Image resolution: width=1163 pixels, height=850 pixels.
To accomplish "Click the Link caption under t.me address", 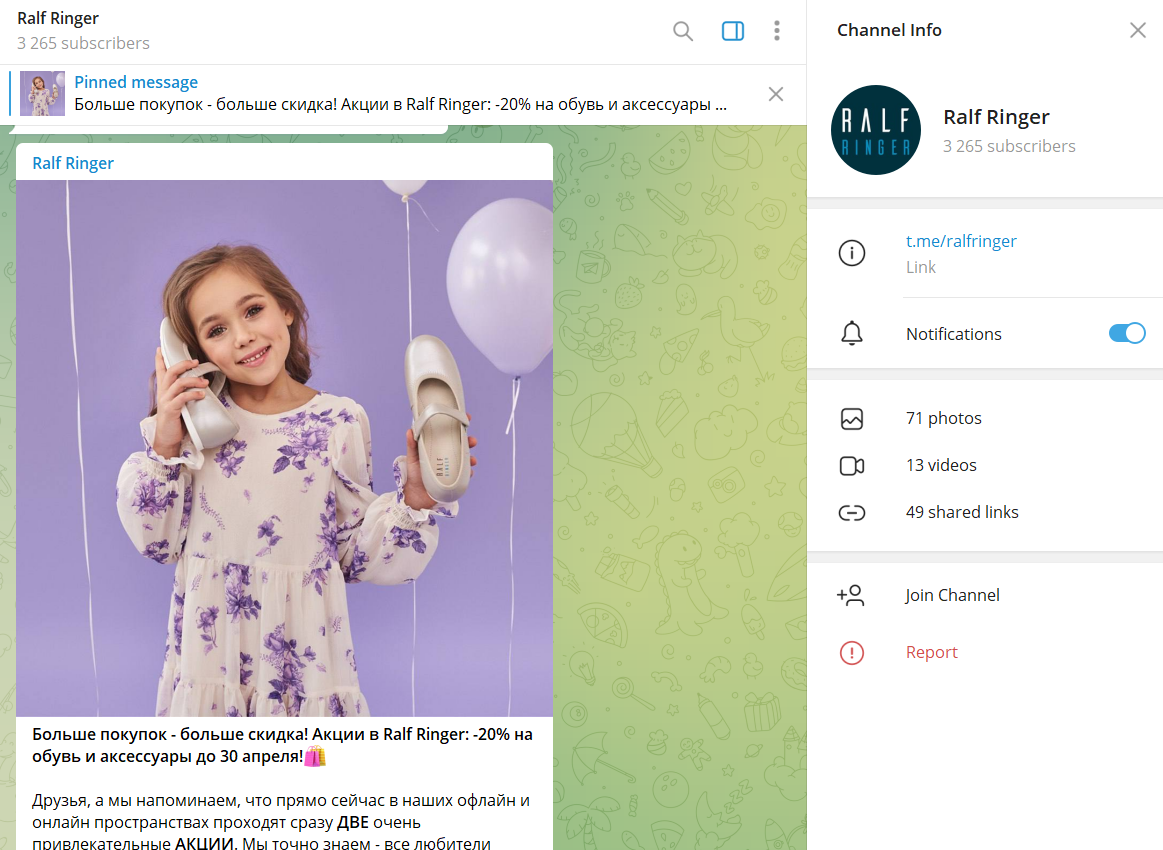I will (x=920, y=267).
